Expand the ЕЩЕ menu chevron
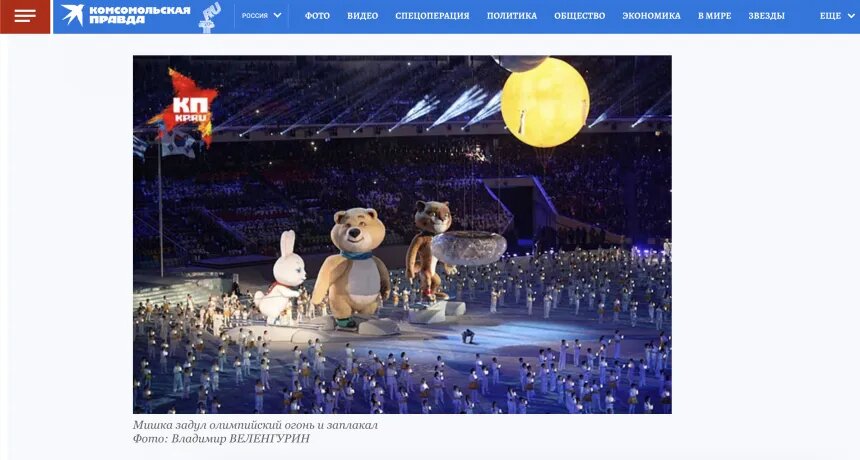The image size is (860, 460). (851, 16)
